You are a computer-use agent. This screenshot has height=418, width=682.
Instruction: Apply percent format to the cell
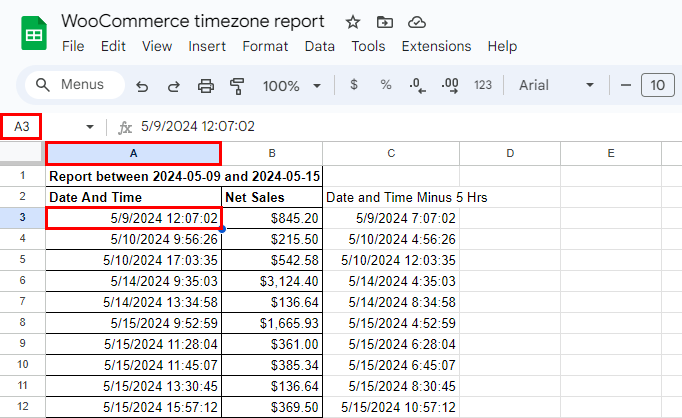[x=385, y=85]
